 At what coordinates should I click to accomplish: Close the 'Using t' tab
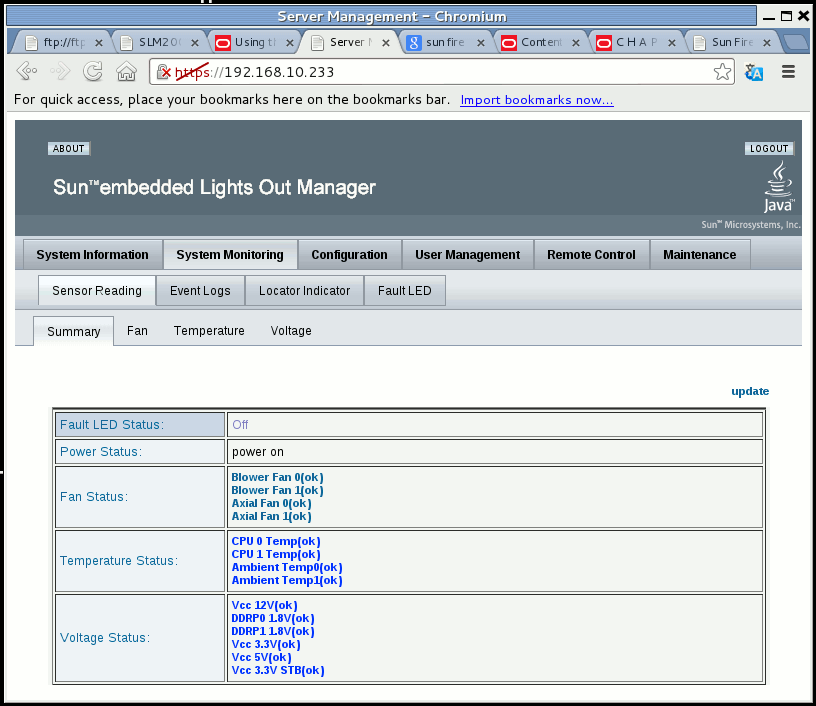click(290, 43)
